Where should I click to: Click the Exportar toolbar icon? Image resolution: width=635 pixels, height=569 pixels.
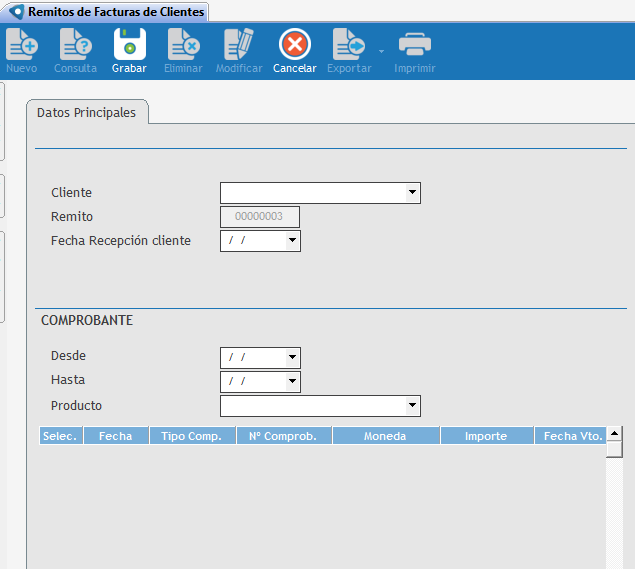(x=348, y=45)
